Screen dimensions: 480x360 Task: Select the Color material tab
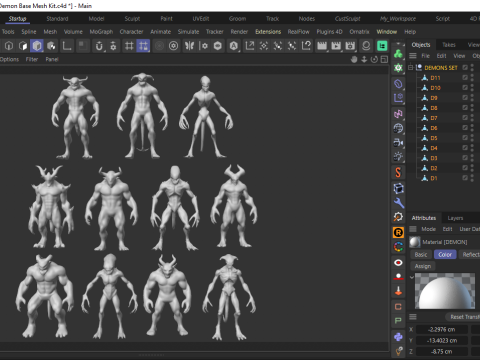(x=445, y=255)
